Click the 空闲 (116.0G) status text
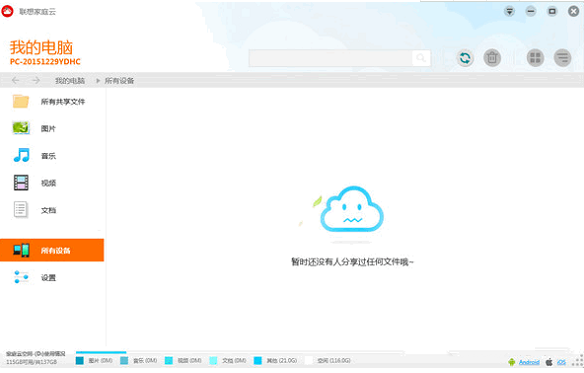The width and height of the screenshot is (584, 373). click(x=334, y=361)
